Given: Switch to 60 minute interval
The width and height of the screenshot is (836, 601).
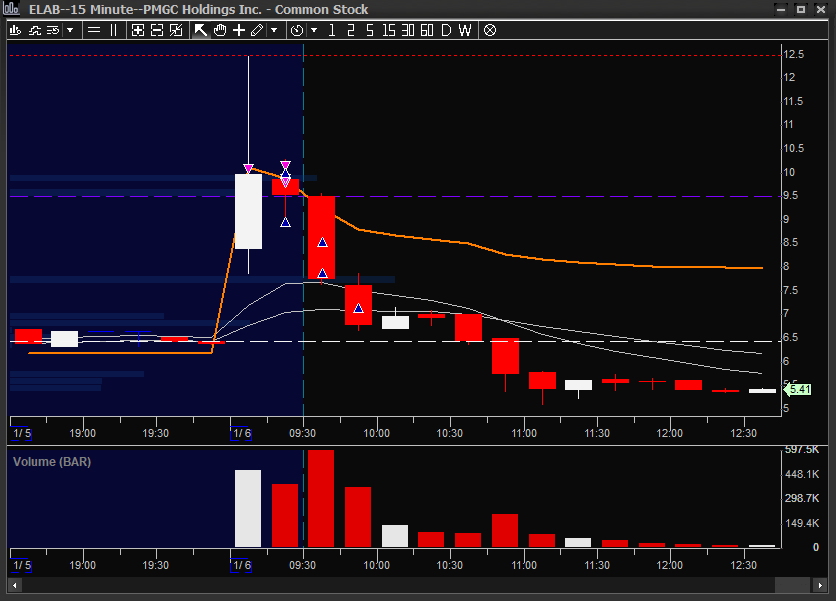Looking at the screenshot, I should click(x=427, y=30).
